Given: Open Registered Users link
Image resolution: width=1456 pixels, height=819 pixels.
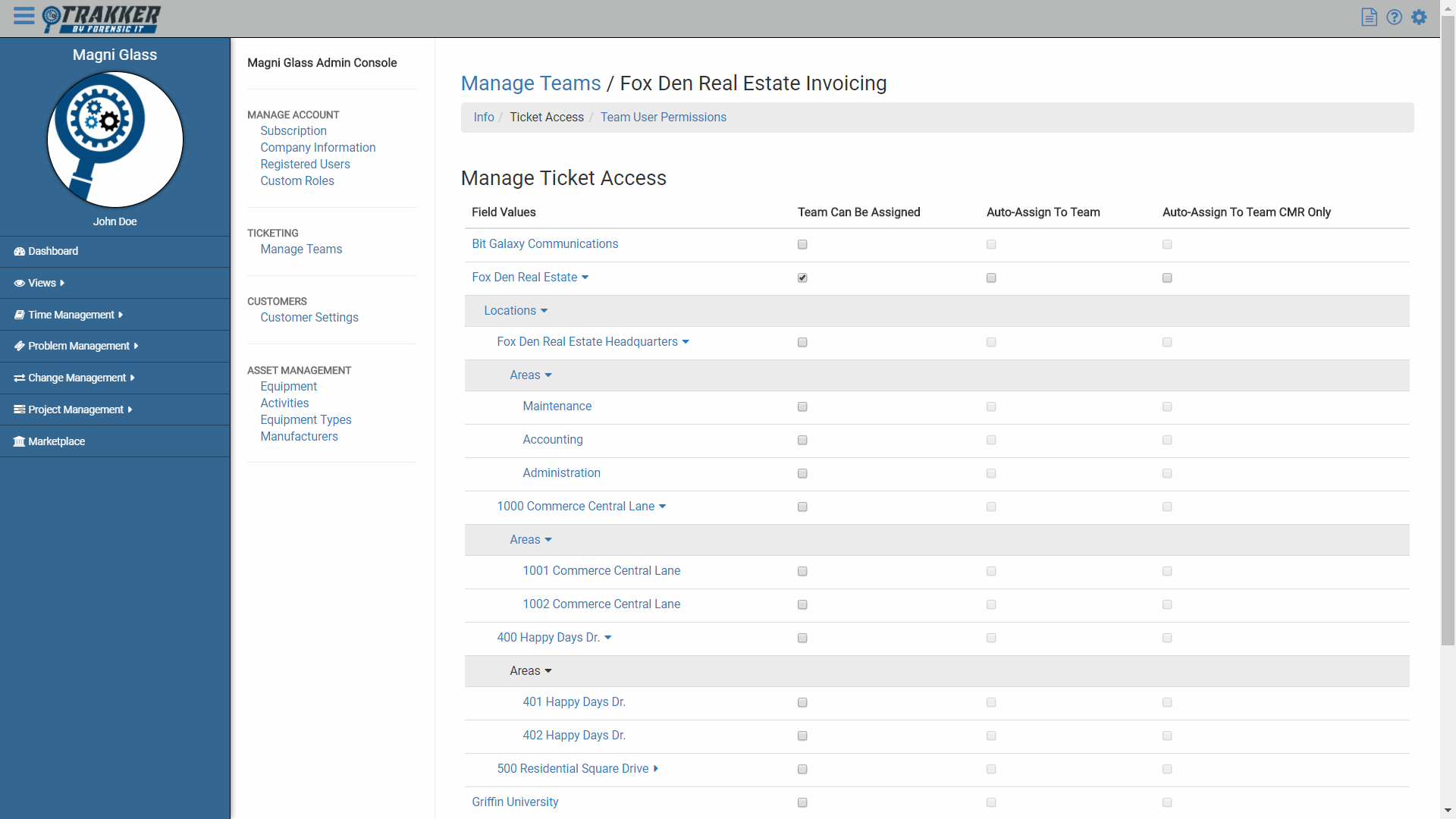Looking at the screenshot, I should point(305,165).
